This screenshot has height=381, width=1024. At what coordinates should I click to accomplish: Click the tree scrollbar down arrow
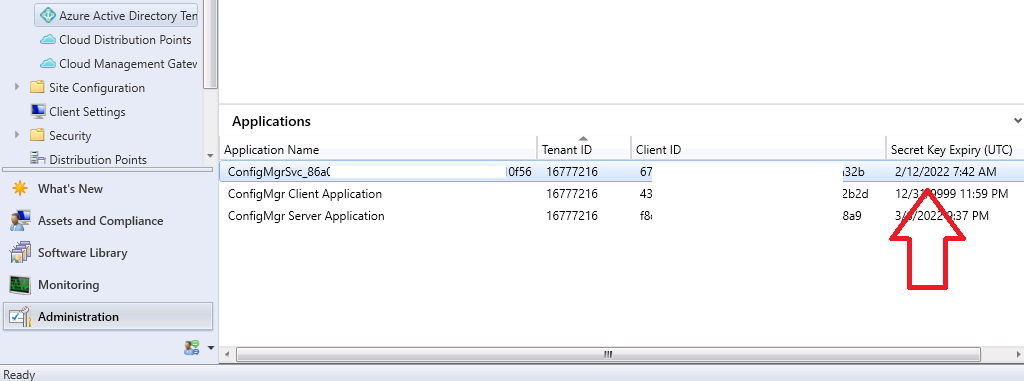[x=210, y=156]
